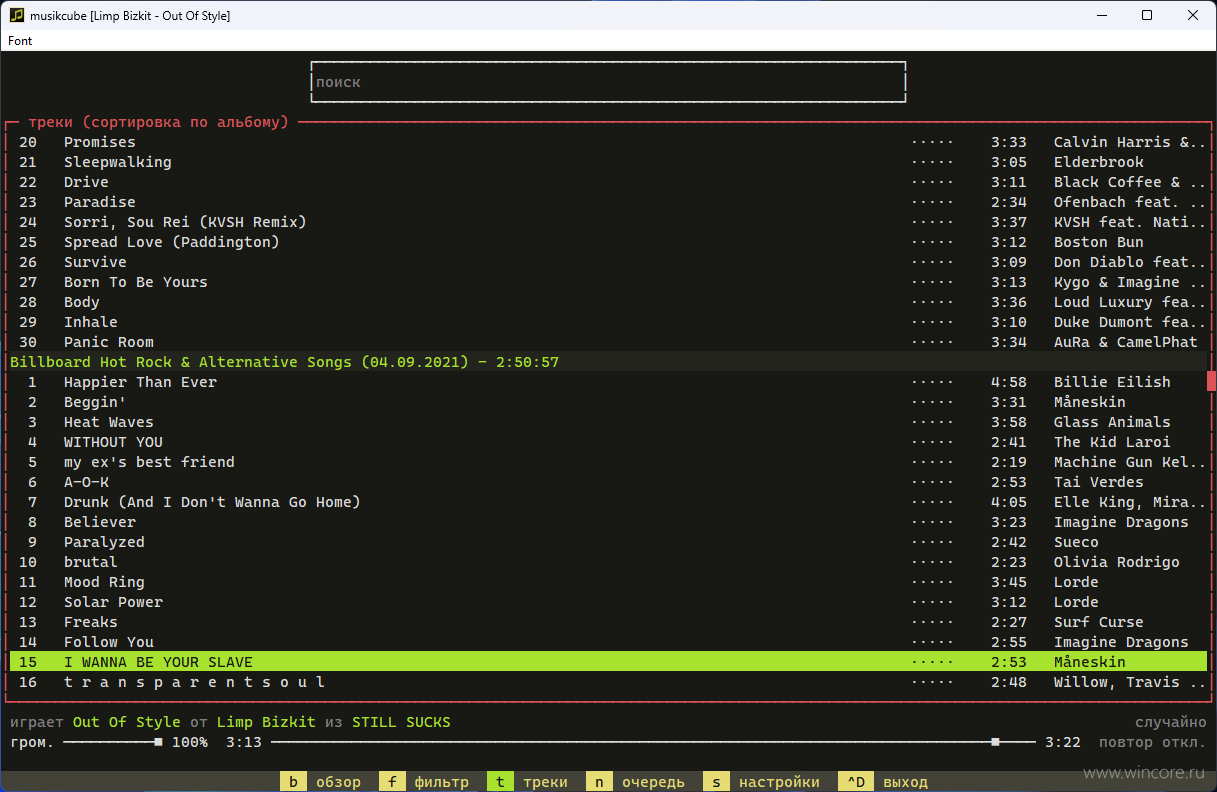The height and width of the screenshot is (792, 1217).
Task: Select track Drive
Action: click(608, 182)
